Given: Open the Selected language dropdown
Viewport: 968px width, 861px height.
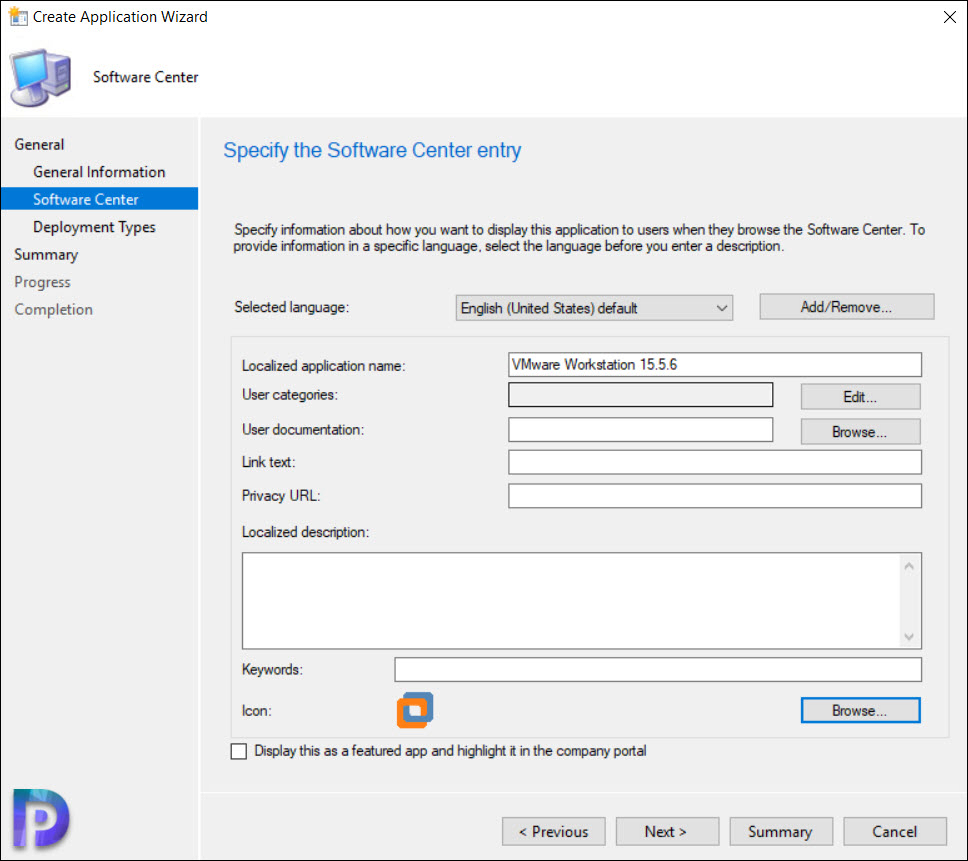Looking at the screenshot, I should pos(594,308).
